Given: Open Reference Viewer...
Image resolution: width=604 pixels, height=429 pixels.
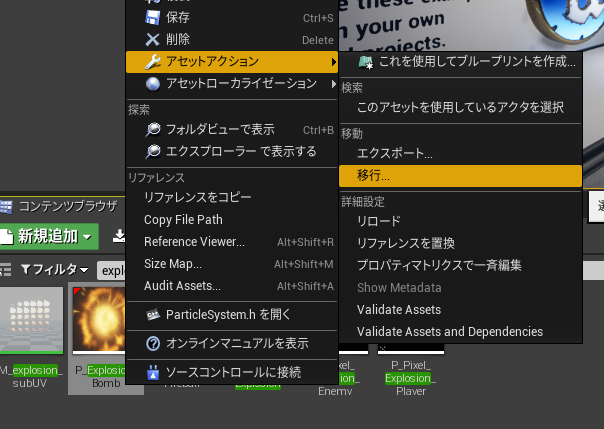Looking at the screenshot, I should pyautogui.click(x=232, y=241).
